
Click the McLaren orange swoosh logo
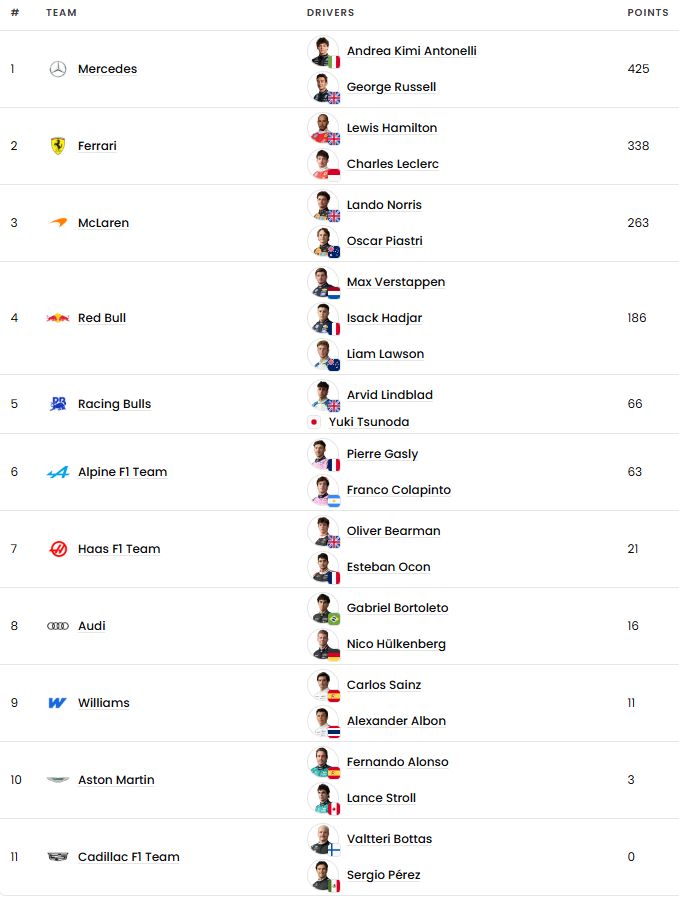coord(58,223)
